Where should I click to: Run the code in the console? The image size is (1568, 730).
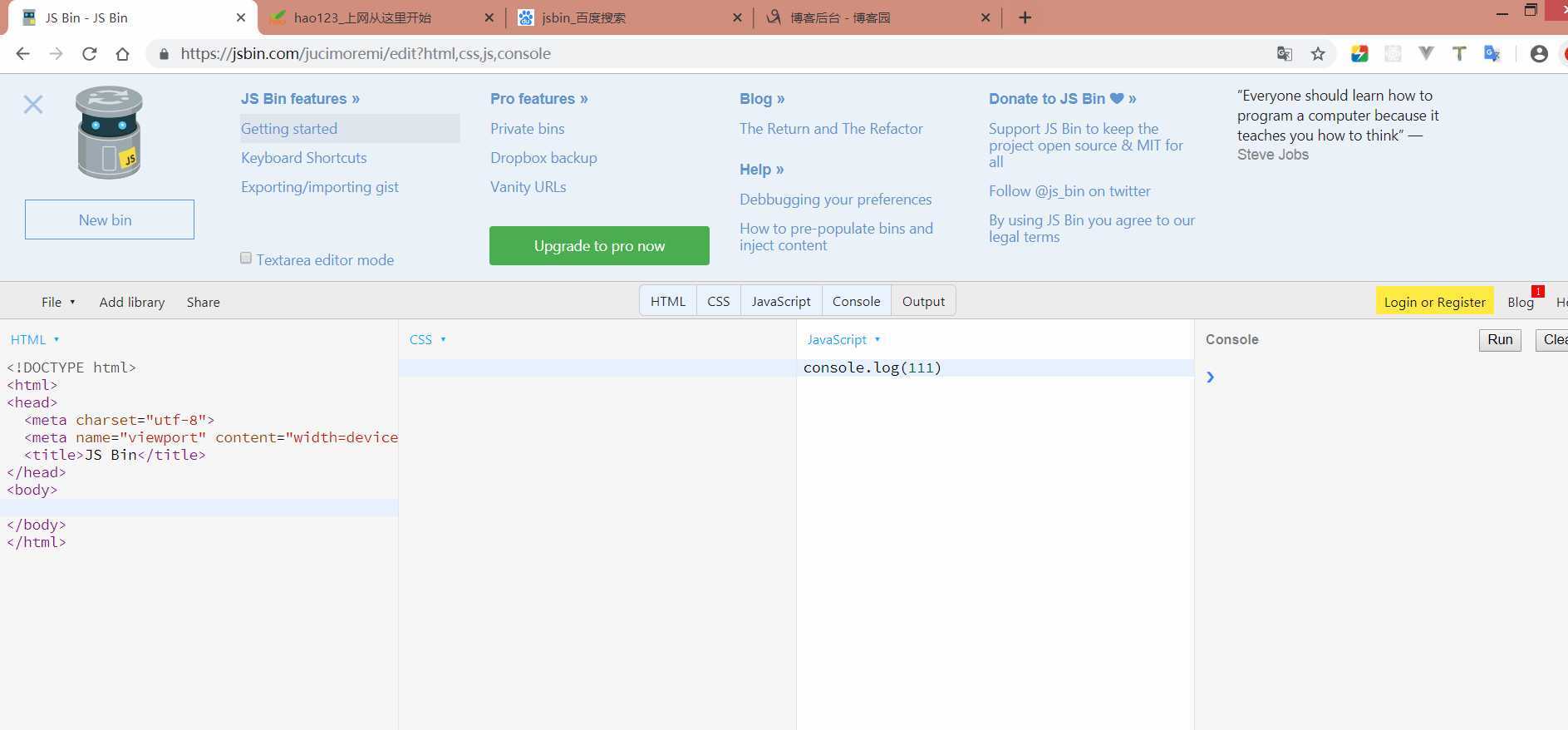click(x=1500, y=339)
